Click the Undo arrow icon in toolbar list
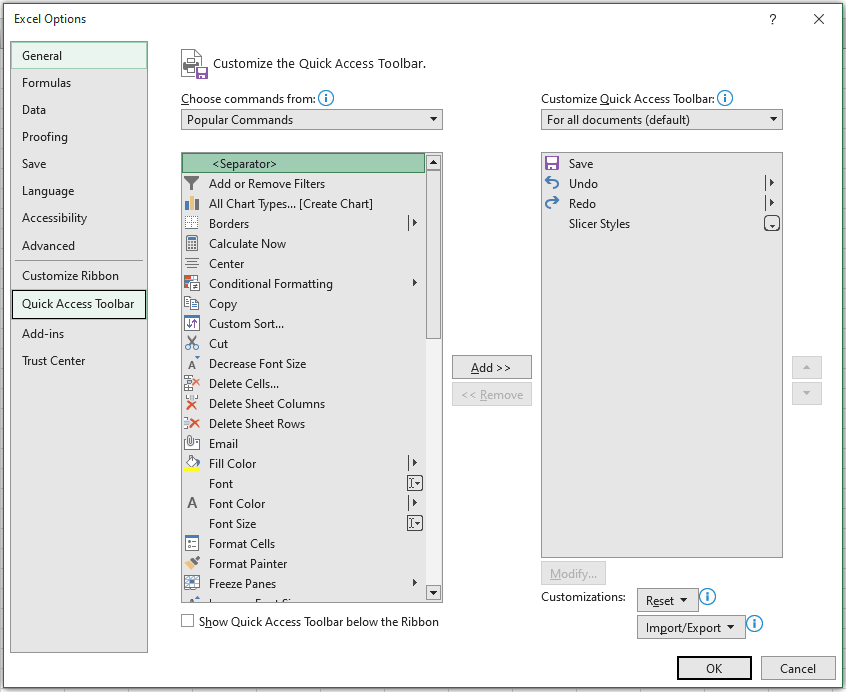 pos(552,183)
